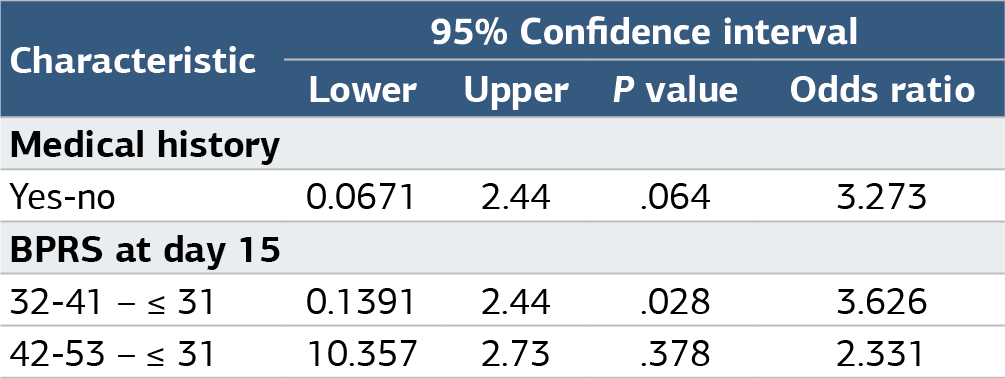This screenshot has width=1005, height=378.
Task: Click the 42-53 – ≤ 31 row label
Action: click(111, 354)
